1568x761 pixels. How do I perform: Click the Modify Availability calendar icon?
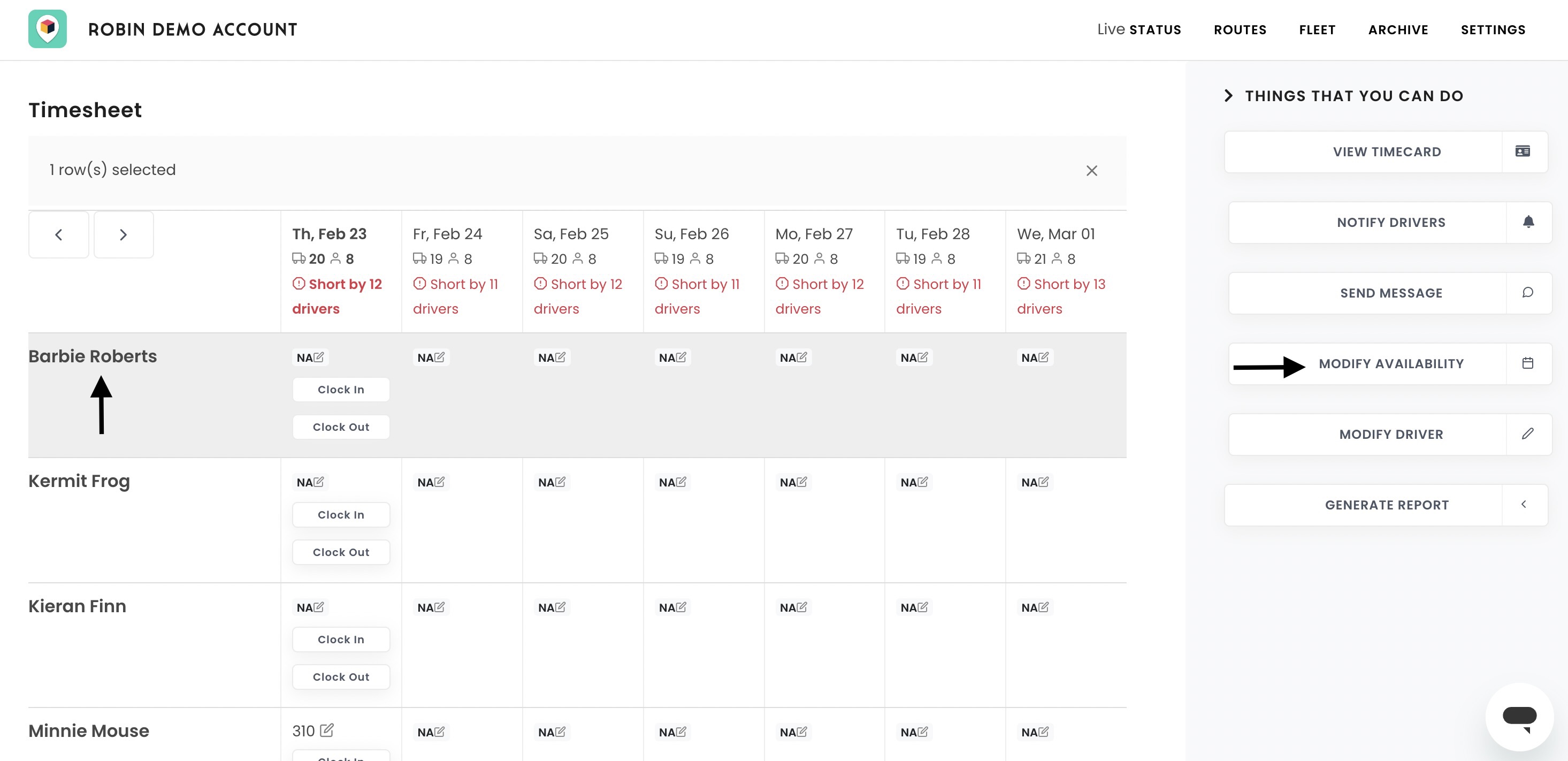[1528, 363]
